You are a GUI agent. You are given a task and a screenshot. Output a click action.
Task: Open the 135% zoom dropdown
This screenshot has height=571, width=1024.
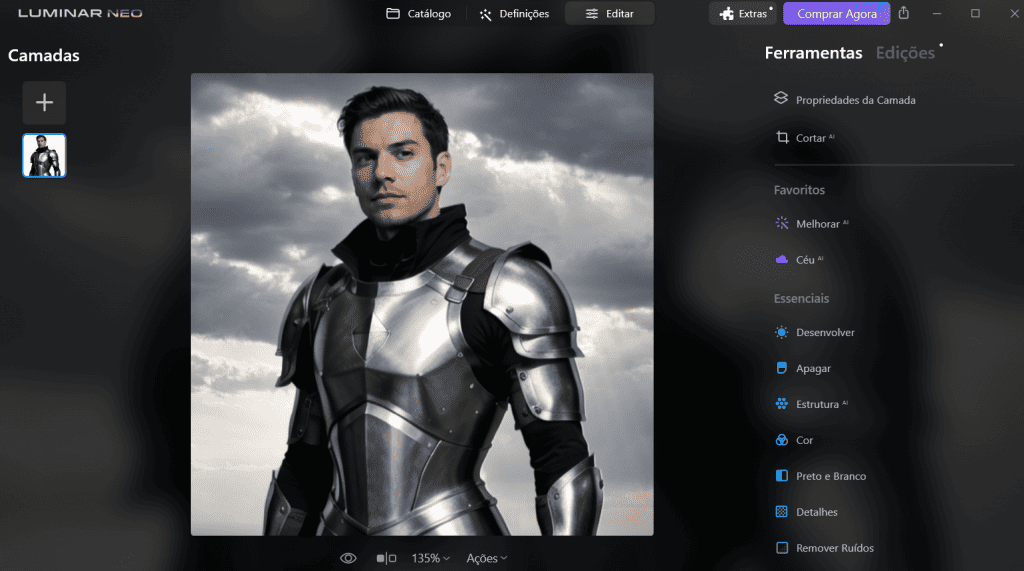430,558
